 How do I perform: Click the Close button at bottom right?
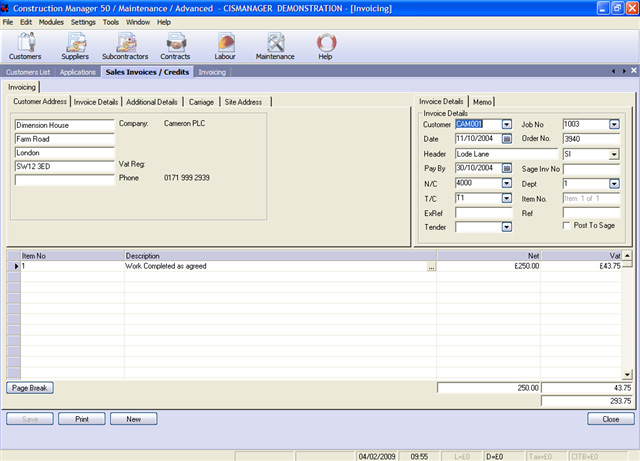pos(611,419)
